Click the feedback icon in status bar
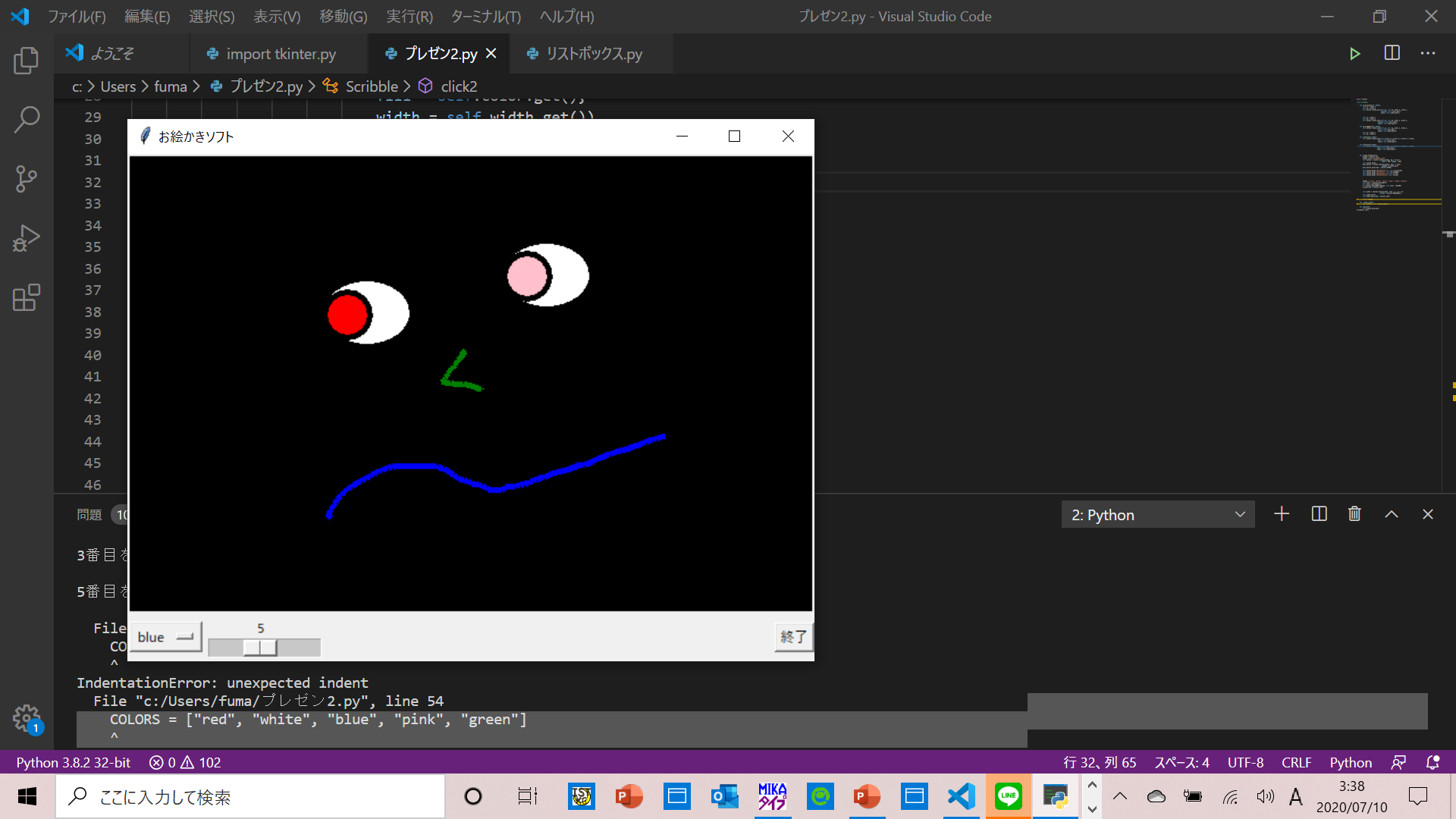Screen dimensions: 1456x819 (1398, 762)
